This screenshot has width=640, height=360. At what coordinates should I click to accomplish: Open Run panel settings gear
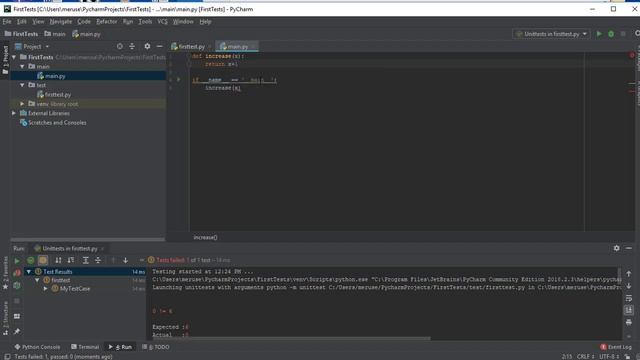tap(616, 248)
